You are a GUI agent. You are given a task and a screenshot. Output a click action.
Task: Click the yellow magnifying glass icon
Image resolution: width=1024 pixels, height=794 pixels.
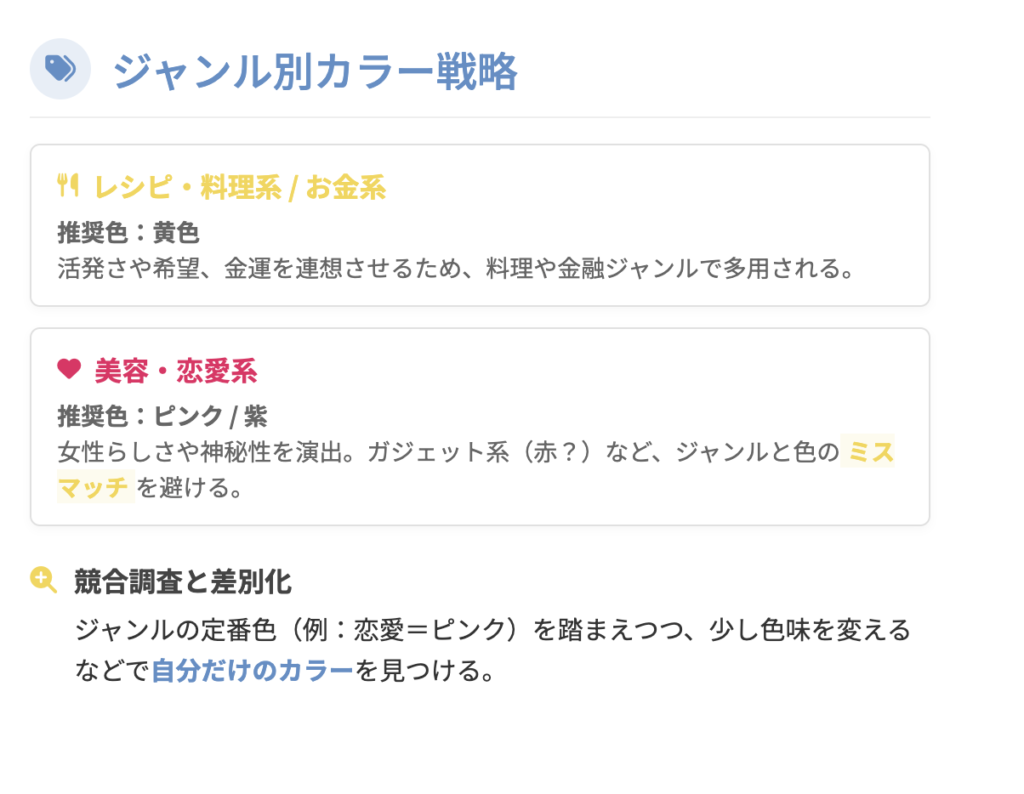(43, 580)
